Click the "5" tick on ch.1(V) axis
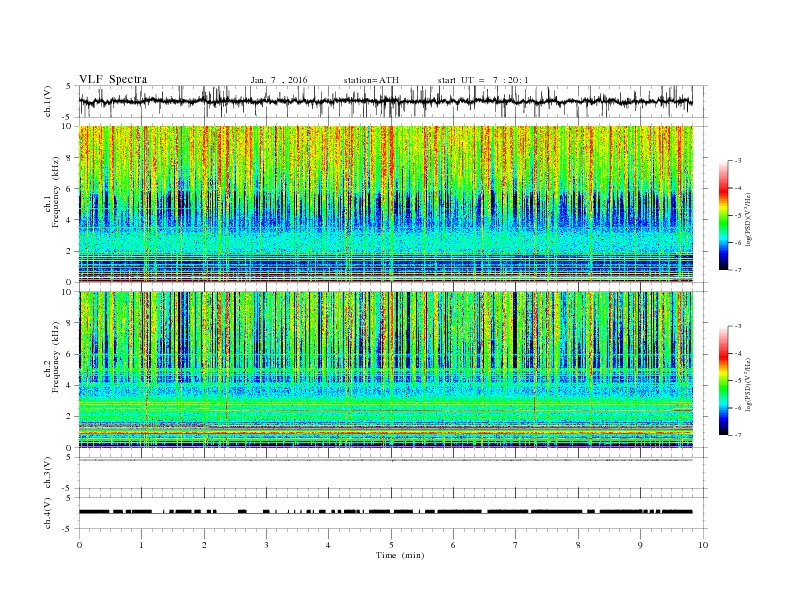 [70, 86]
